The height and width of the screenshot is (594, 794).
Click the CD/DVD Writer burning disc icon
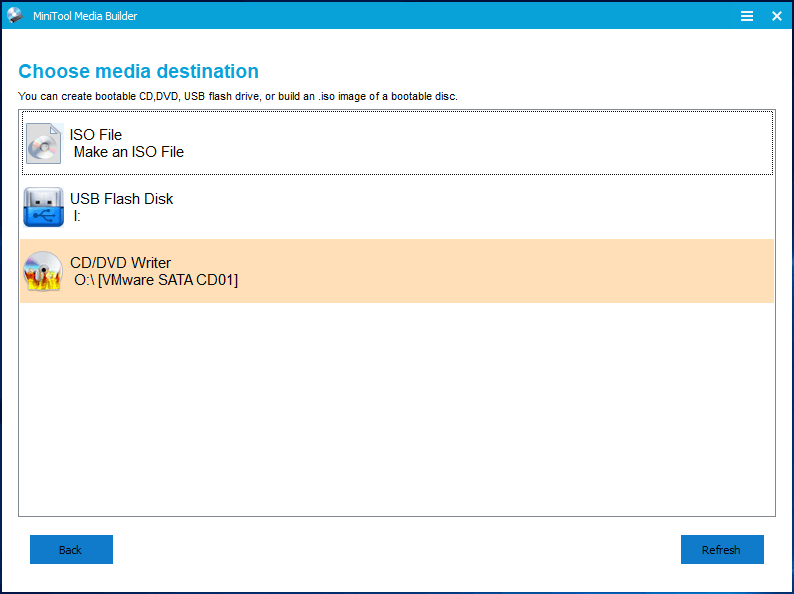(43, 271)
